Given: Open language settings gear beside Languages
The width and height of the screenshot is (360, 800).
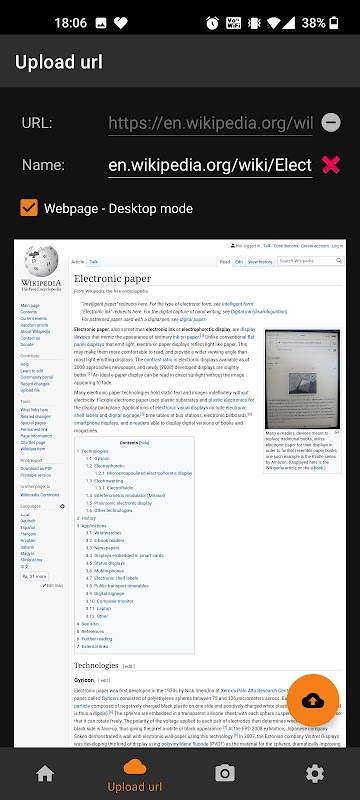Looking at the screenshot, I should point(62,506).
